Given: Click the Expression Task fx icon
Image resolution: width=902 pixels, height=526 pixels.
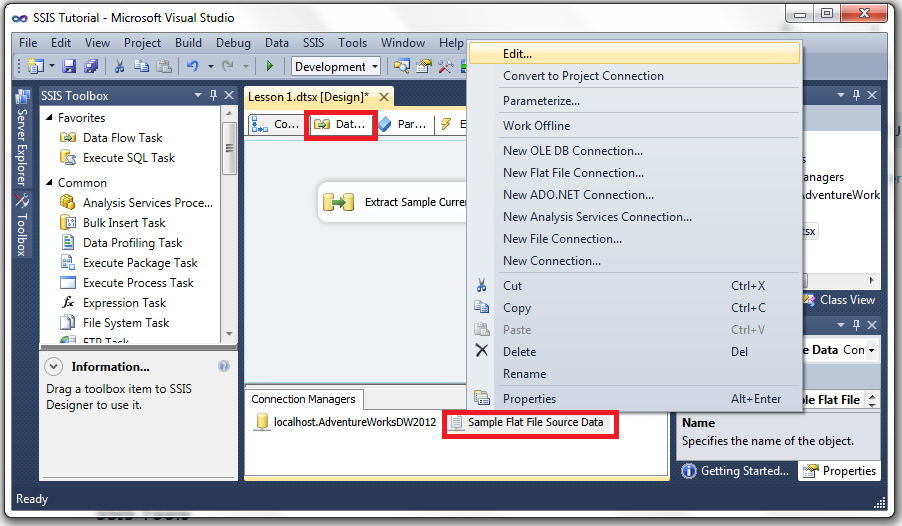Looking at the screenshot, I should (x=68, y=303).
